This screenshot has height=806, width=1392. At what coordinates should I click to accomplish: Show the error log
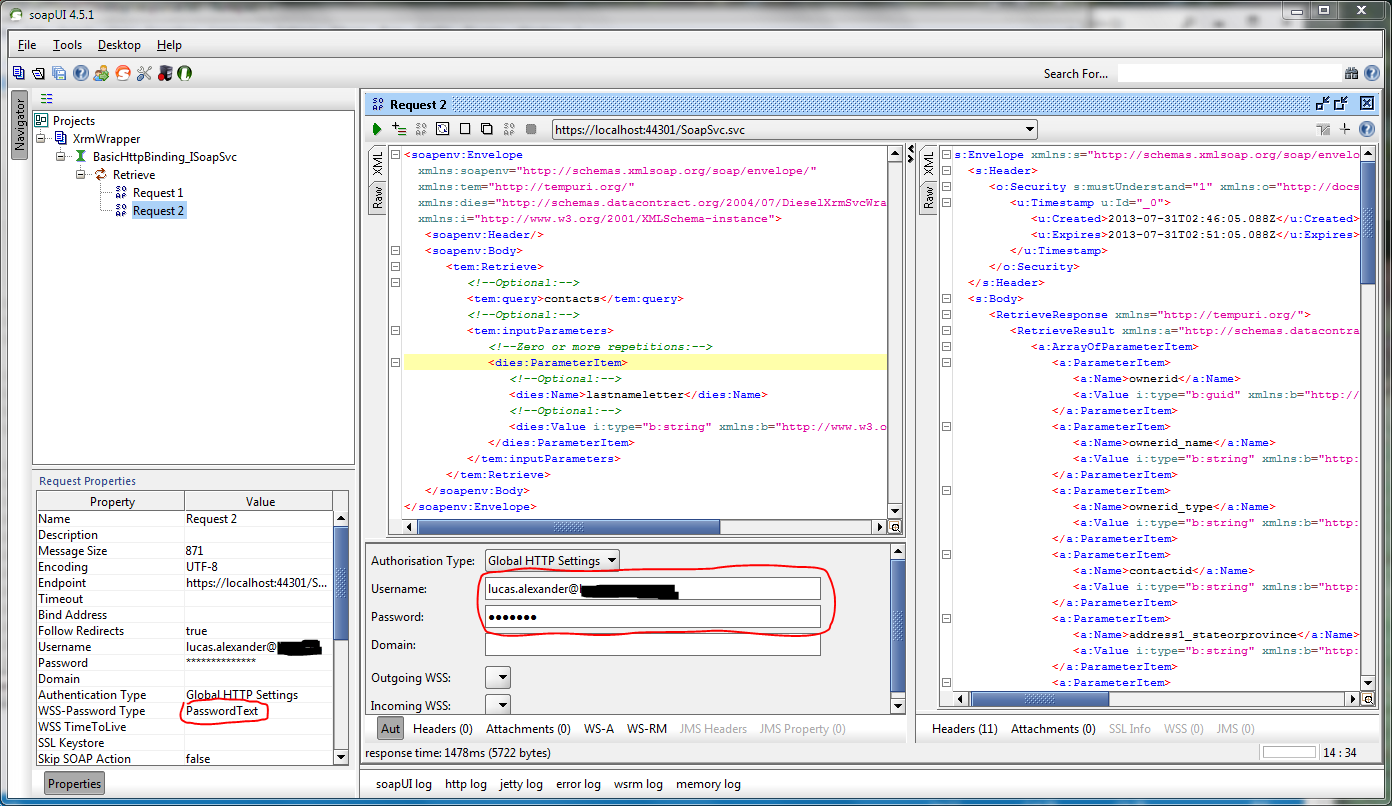point(578,784)
